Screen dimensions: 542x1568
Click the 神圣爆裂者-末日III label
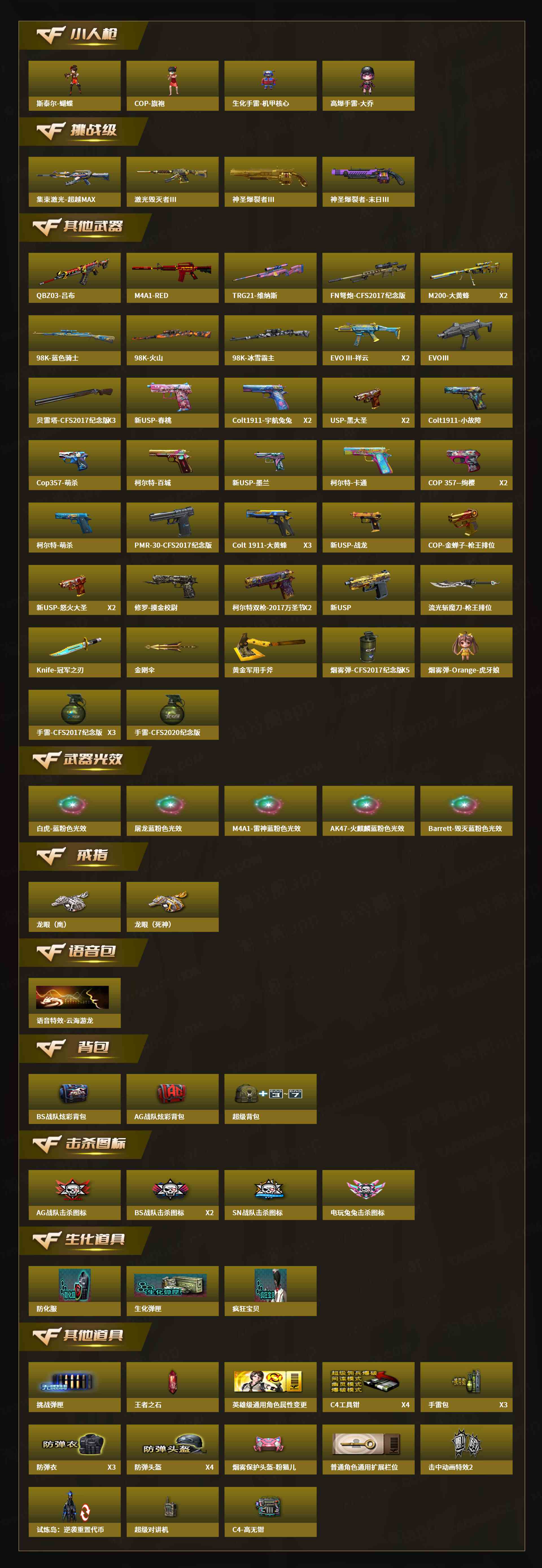click(x=360, y=200)
